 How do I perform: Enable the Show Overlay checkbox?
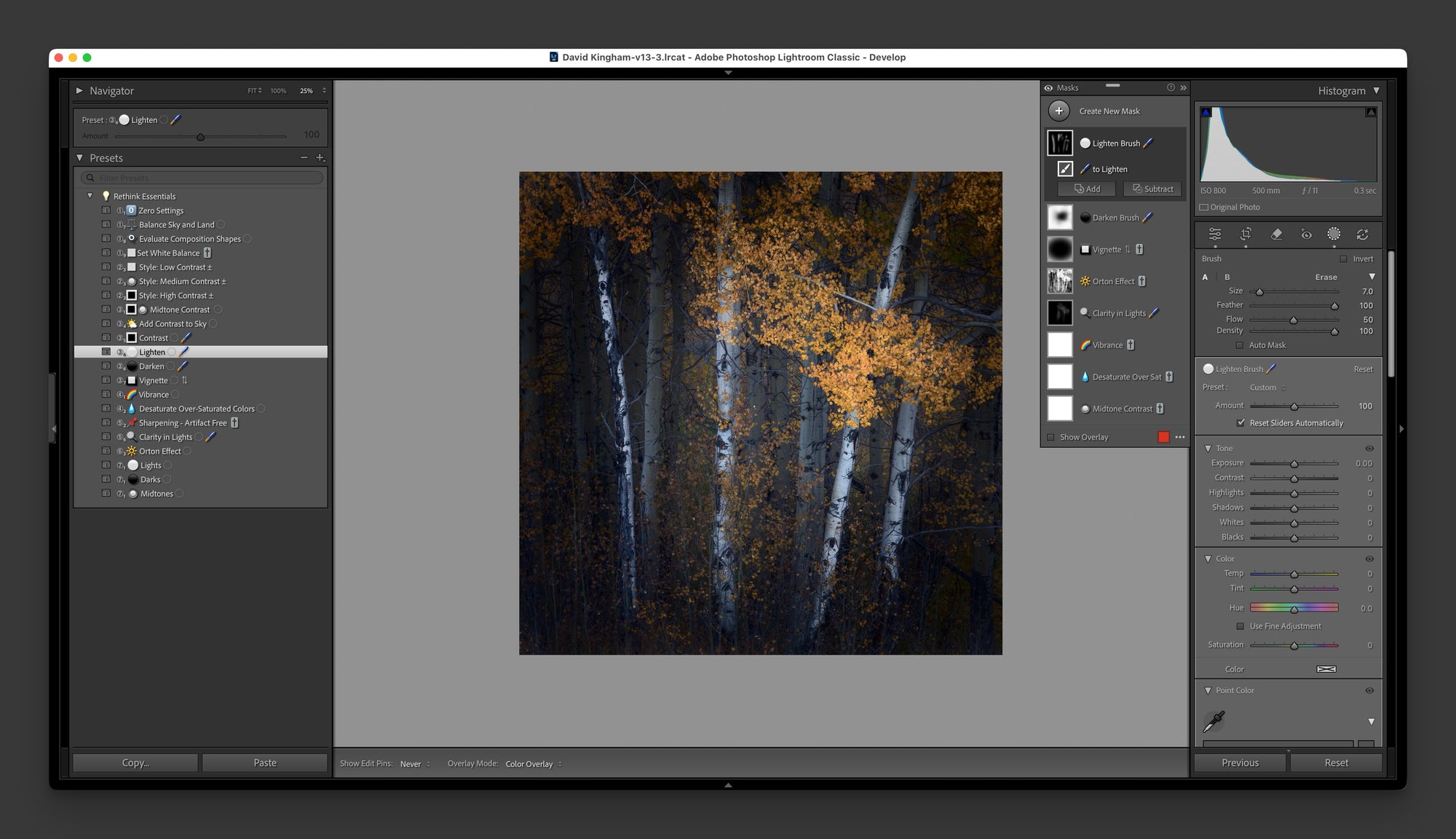[x=1051, y=437]
